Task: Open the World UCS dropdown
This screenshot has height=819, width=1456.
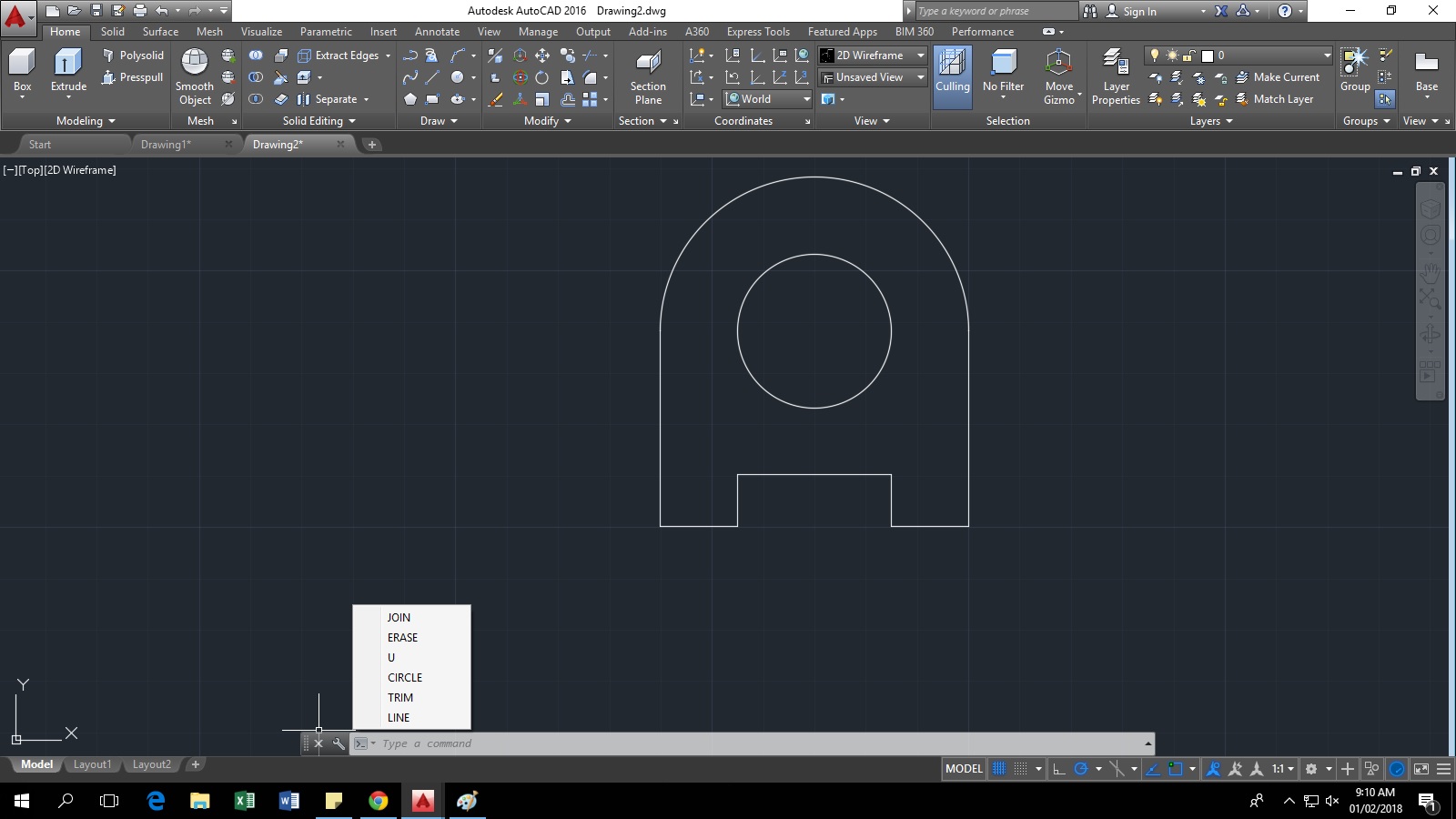Action: point(768,99)
